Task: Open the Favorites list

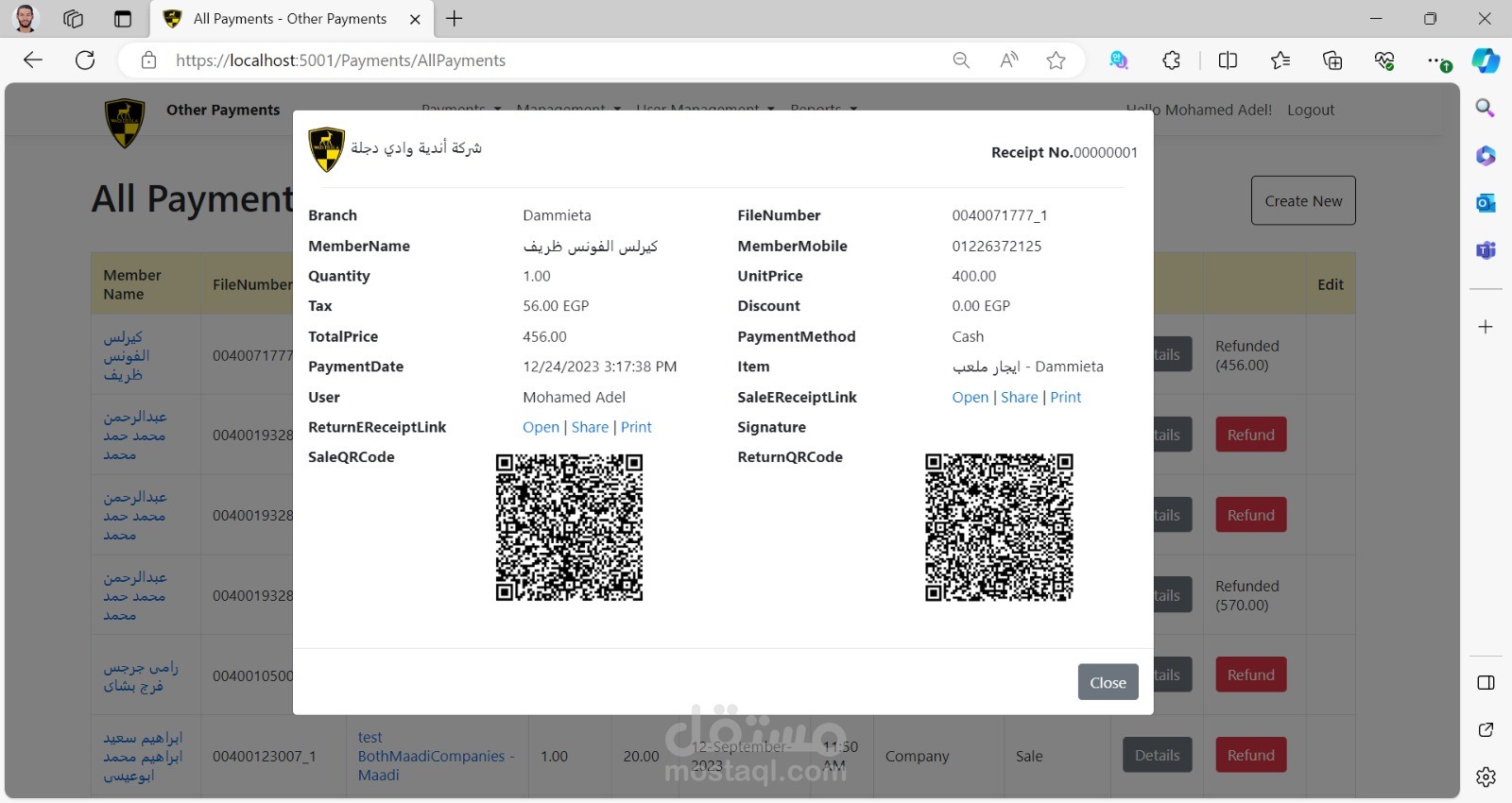Action: coord(1280,60)
